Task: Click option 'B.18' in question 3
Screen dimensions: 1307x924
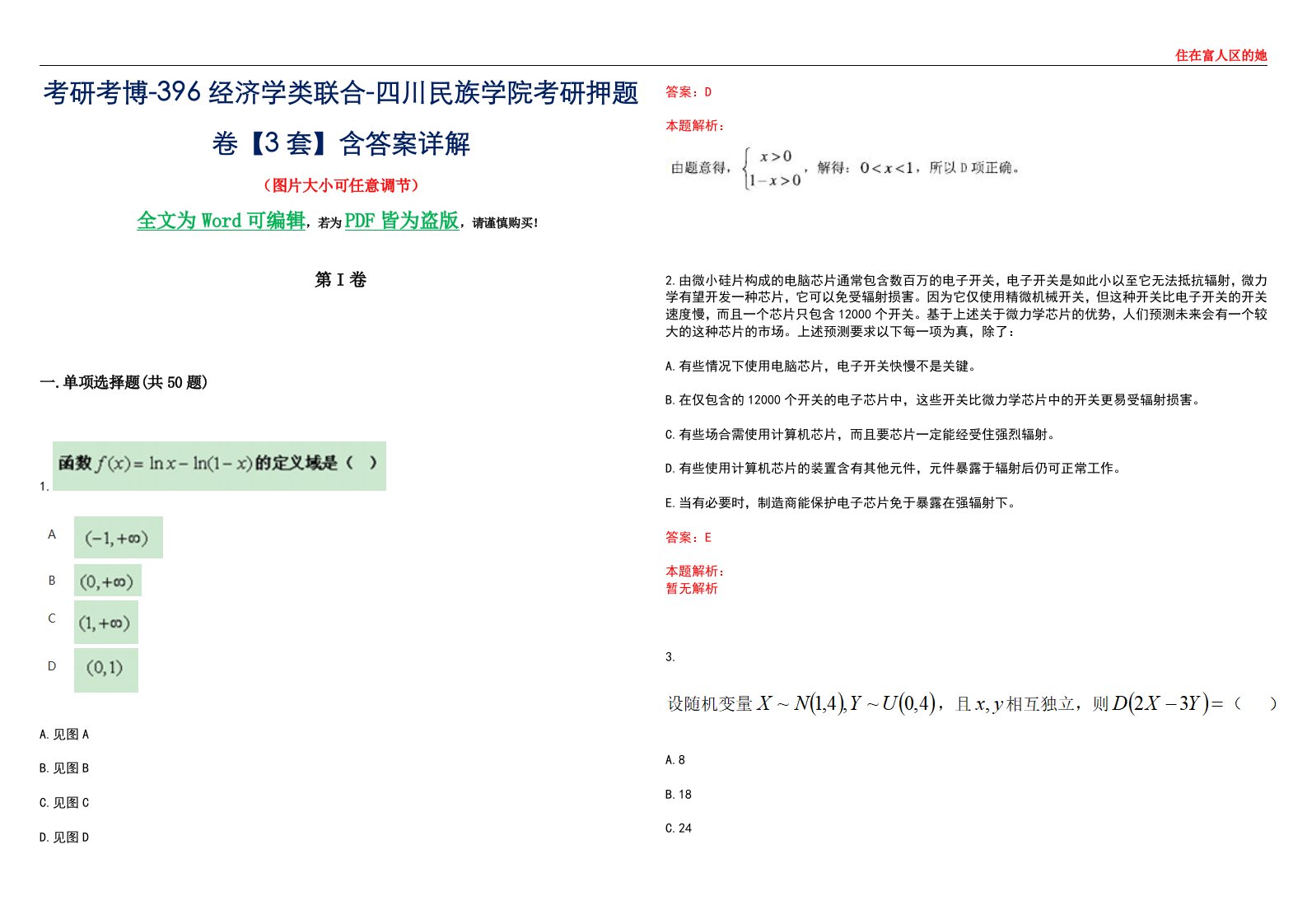Action: pos(679,795)
